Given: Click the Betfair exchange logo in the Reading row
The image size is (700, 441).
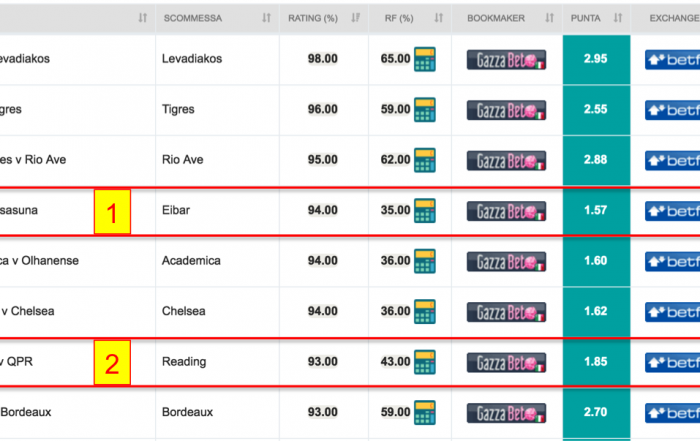Looking at the screenshot, I should (x=672, y=362).
